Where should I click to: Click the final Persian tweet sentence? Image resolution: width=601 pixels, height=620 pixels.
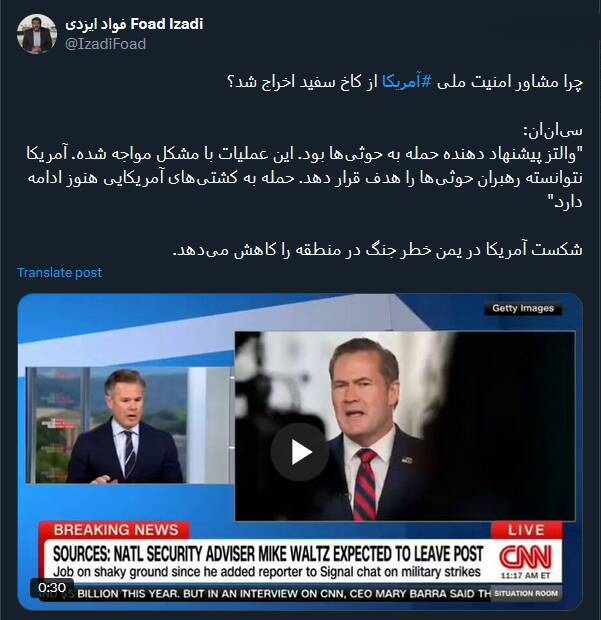(x=378, y=250)
